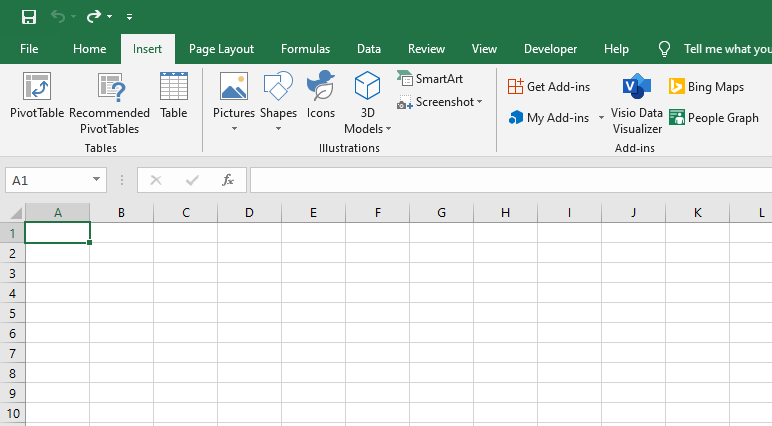This screenshot has width=772, height=426.
Task: Click the Bing Maps add-in
Action: coord(706,87)
